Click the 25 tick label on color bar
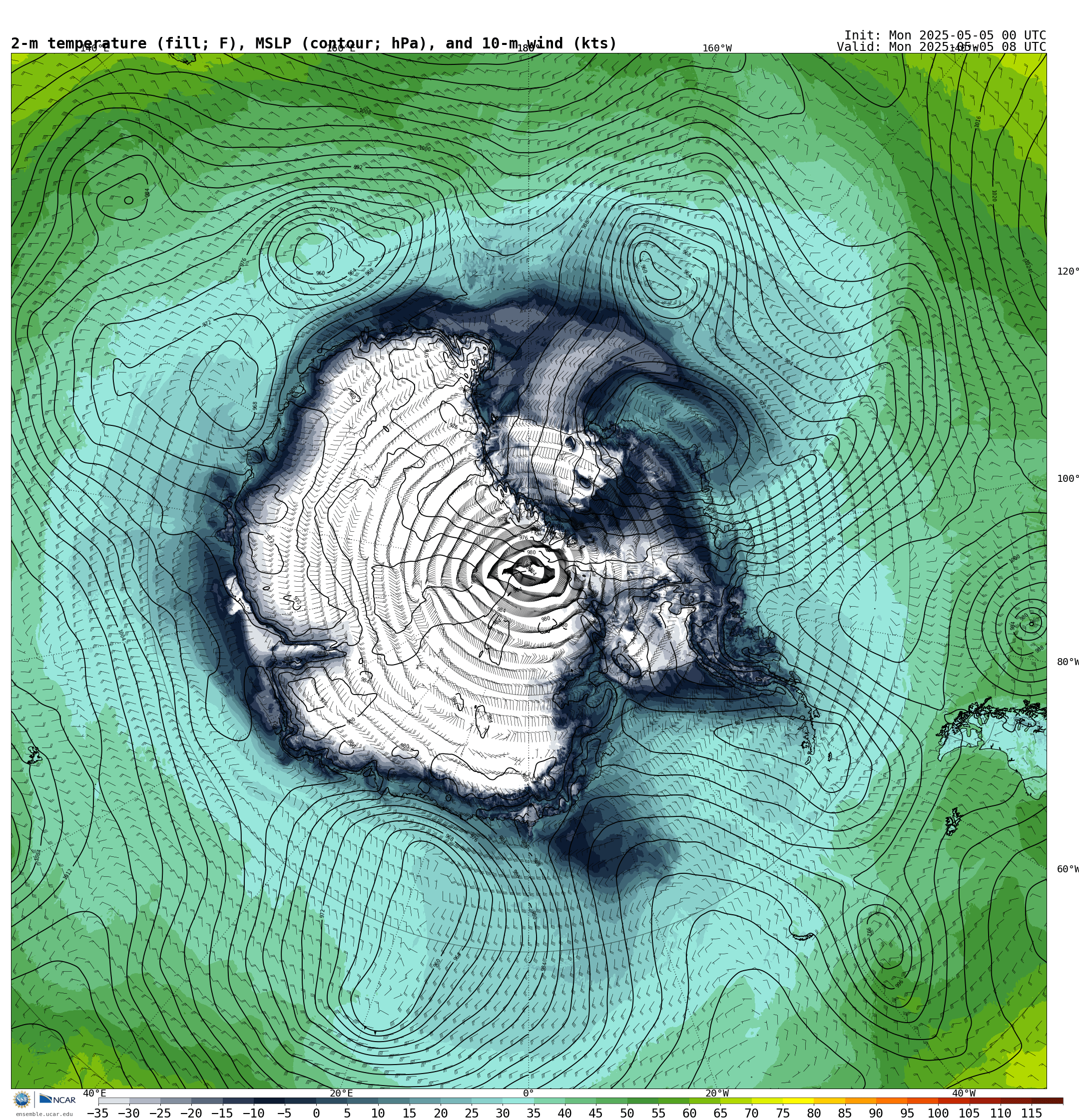 pos(472,1114)
